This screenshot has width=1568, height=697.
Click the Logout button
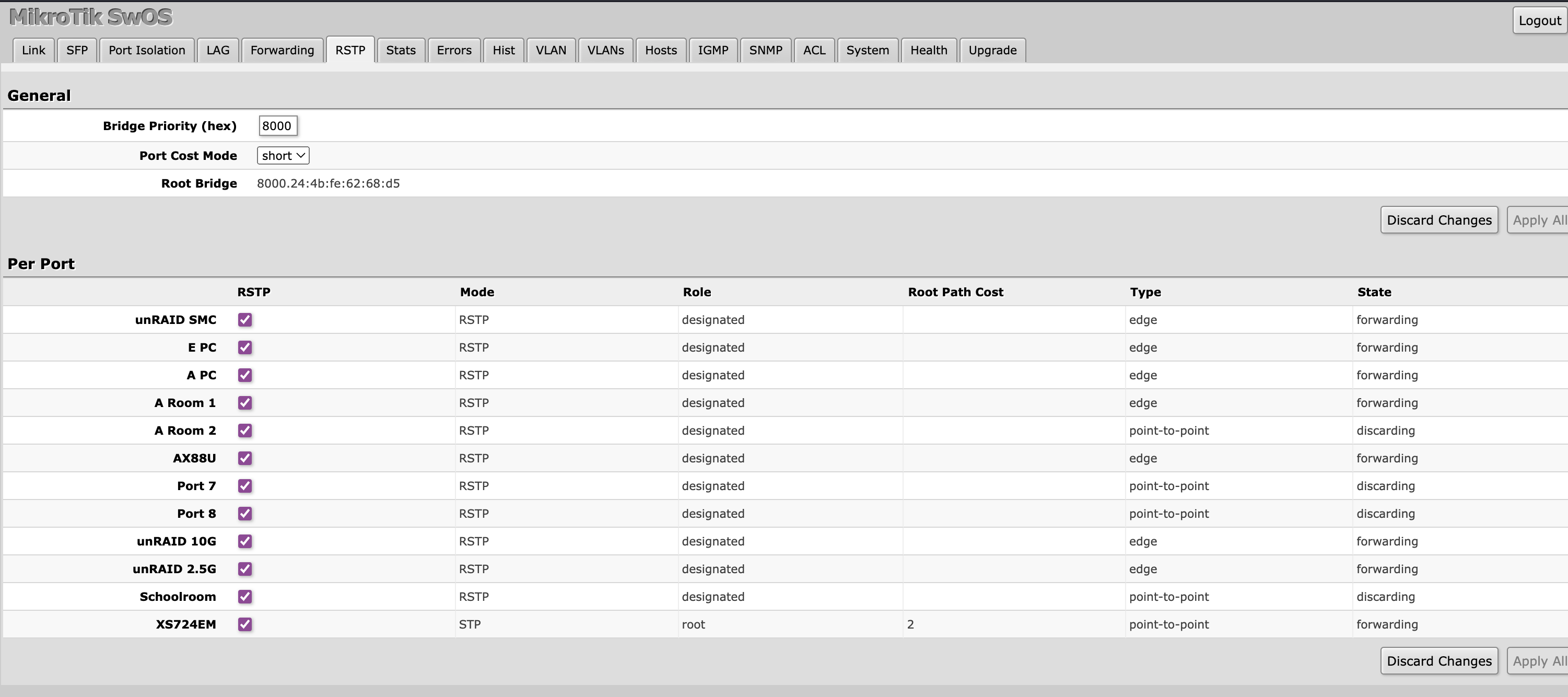click(x=1539, y=21)
